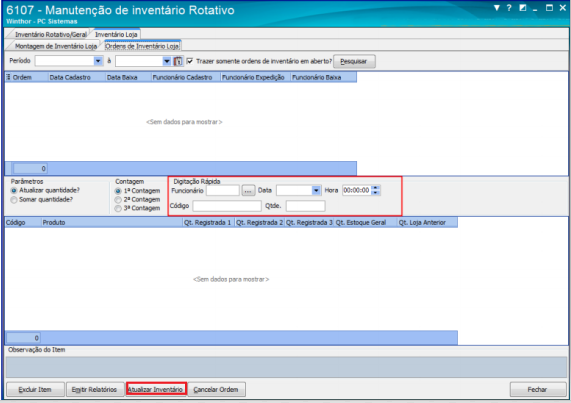
Task: Click Emitir Relatórios button
Action: (94, 390)
